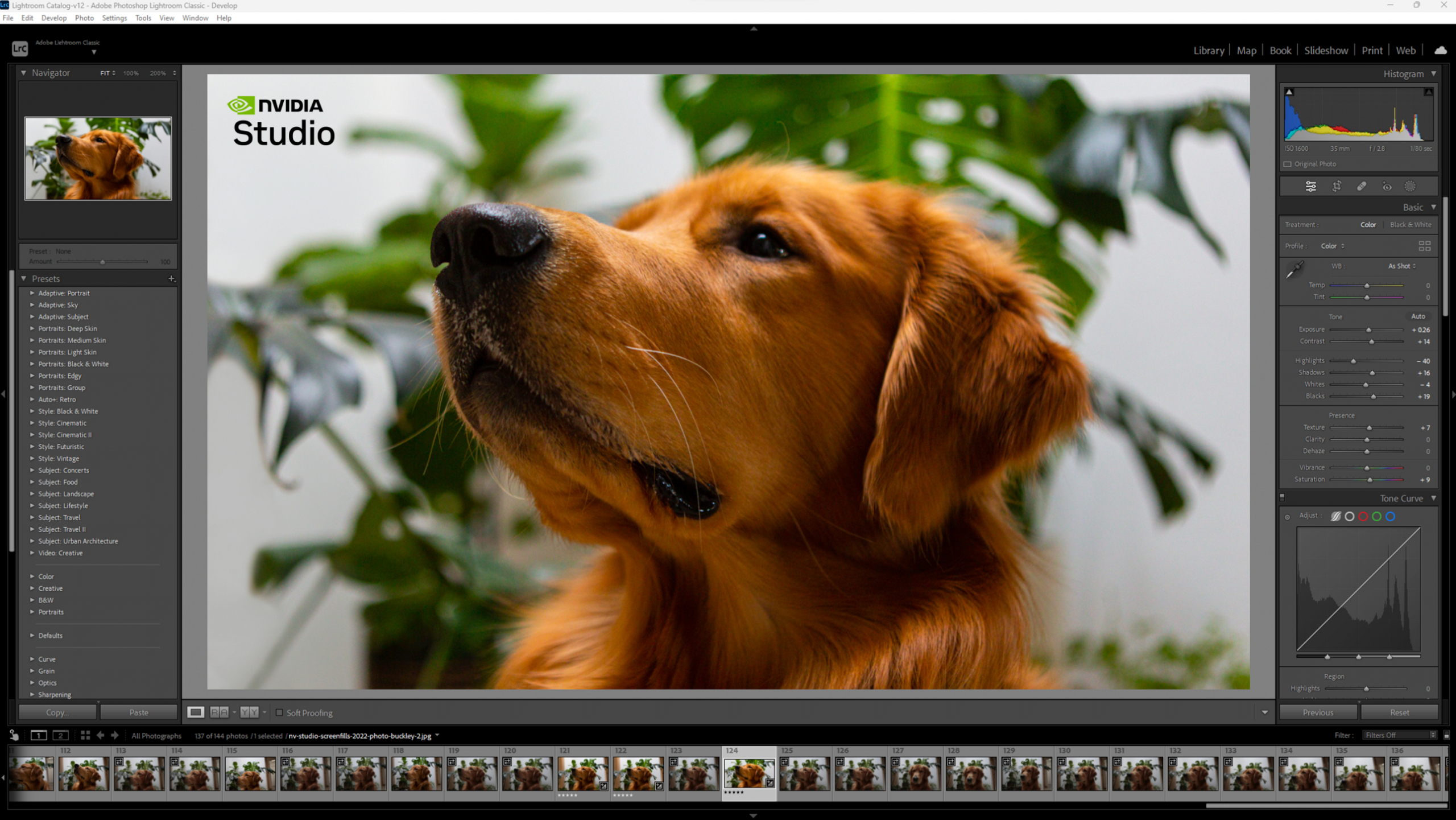Open the Red Eye Correction tool

pyautogui.click(x=1387, y=186)
